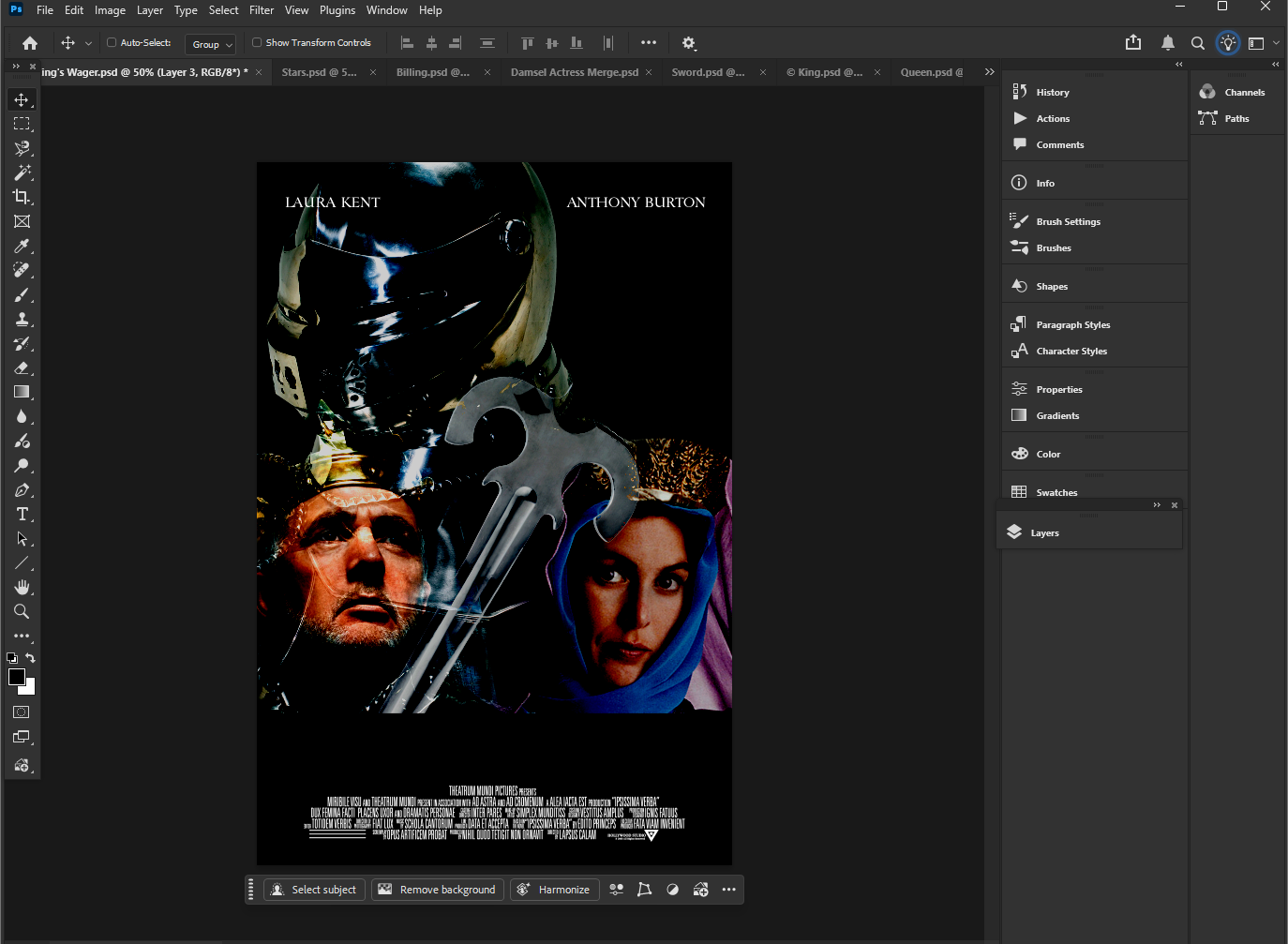Switch to the Sword.psd tab
The image size is (1288, 944).
tap(708, 71)
